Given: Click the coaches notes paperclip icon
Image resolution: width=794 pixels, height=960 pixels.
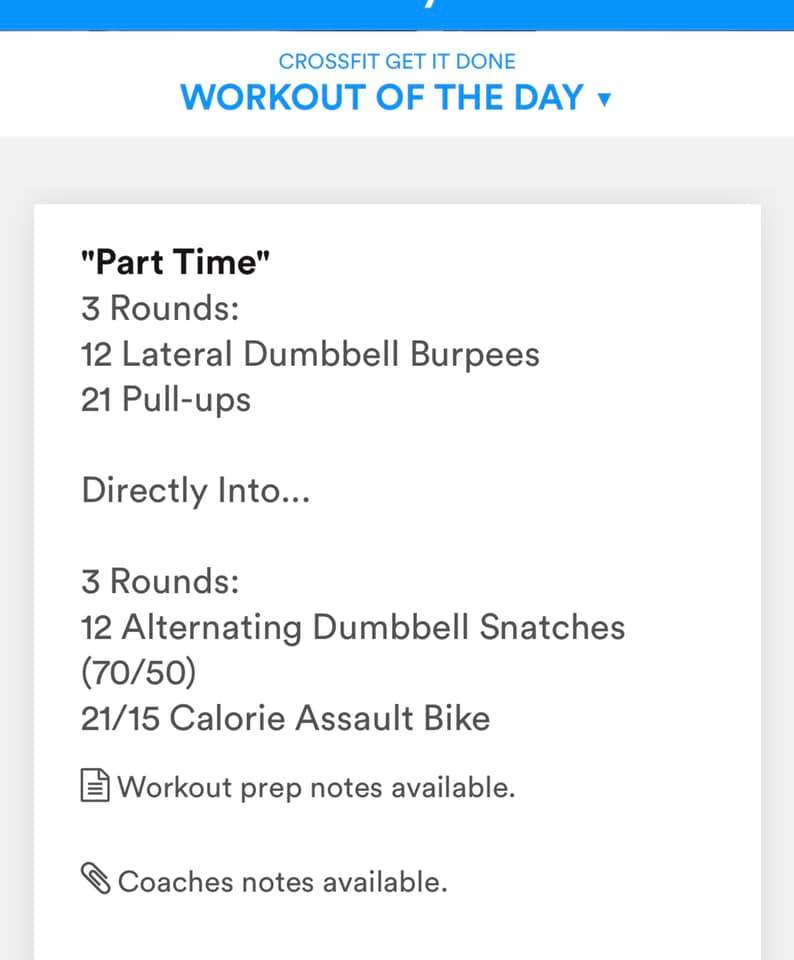Looking at the screenshot, I should [96, 880].
